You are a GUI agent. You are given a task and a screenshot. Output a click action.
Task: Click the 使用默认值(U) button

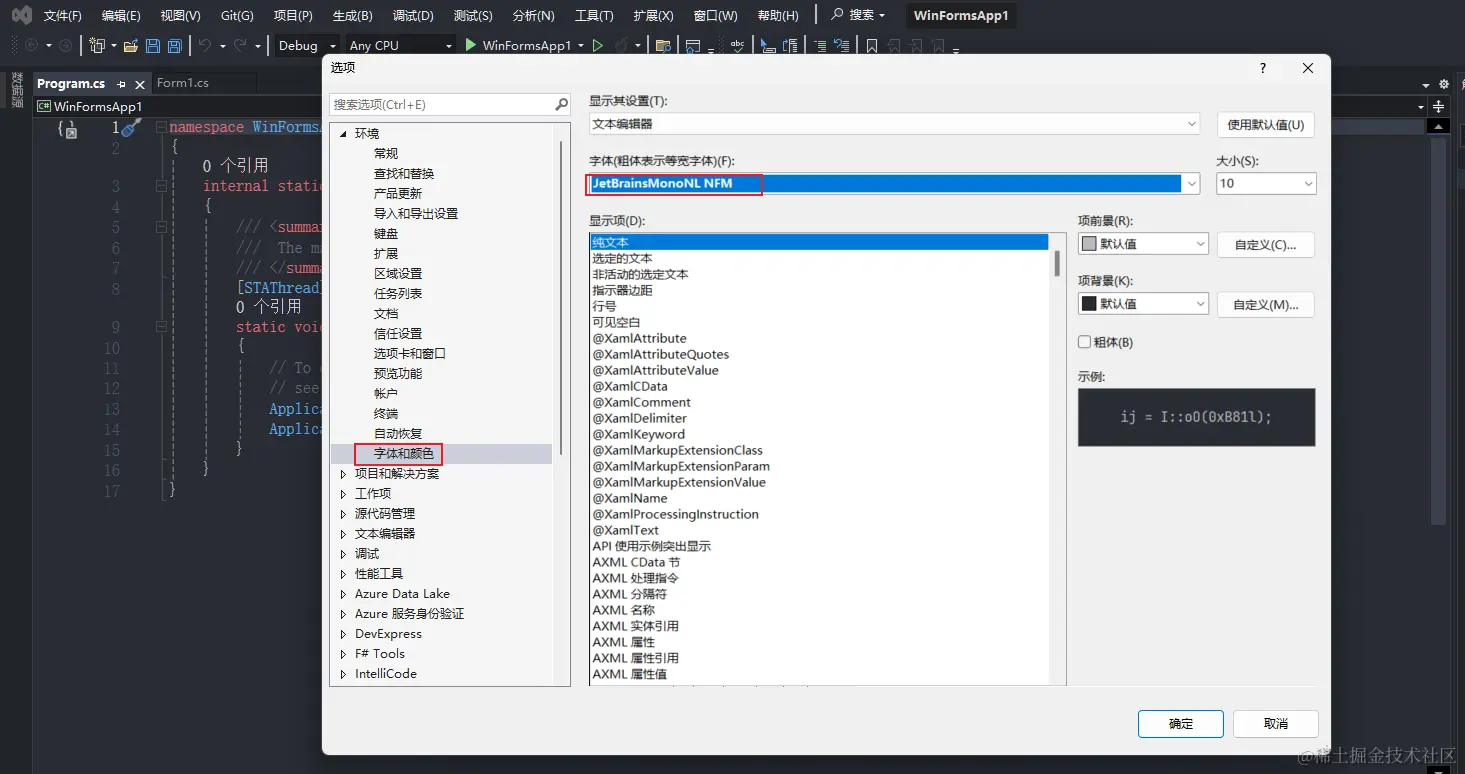coord(1266,125)
